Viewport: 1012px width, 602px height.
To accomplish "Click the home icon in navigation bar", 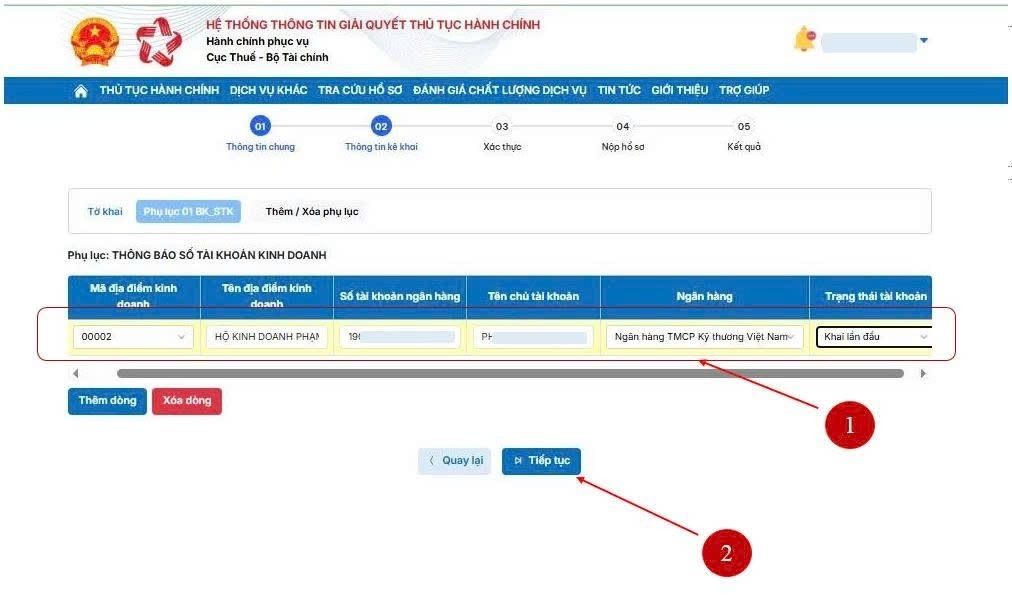I will pyautogui.click(x=81, y=91).
